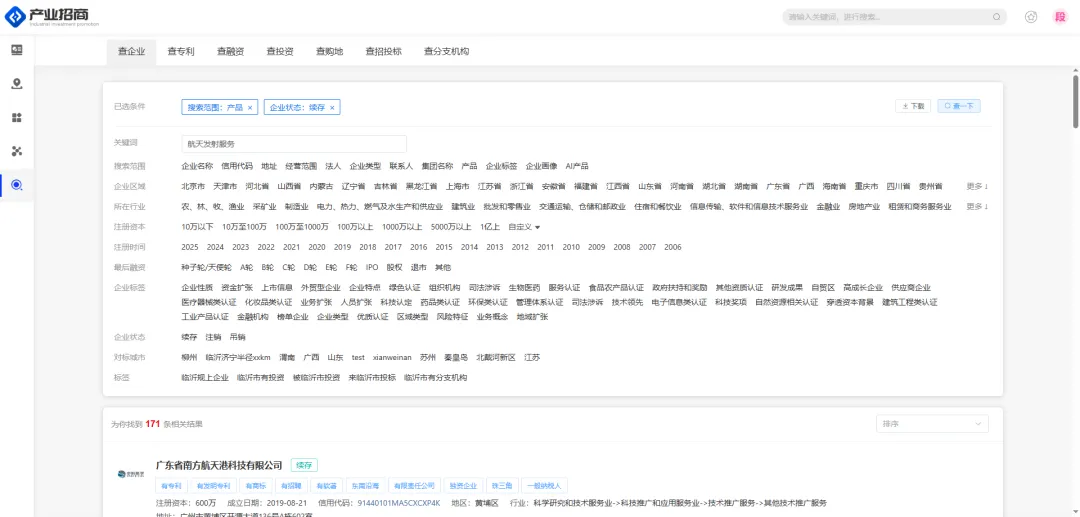The height and width of the screenshot is (517, 1080).
Task: Open the 企业性质 tag category
Action: 197,288
